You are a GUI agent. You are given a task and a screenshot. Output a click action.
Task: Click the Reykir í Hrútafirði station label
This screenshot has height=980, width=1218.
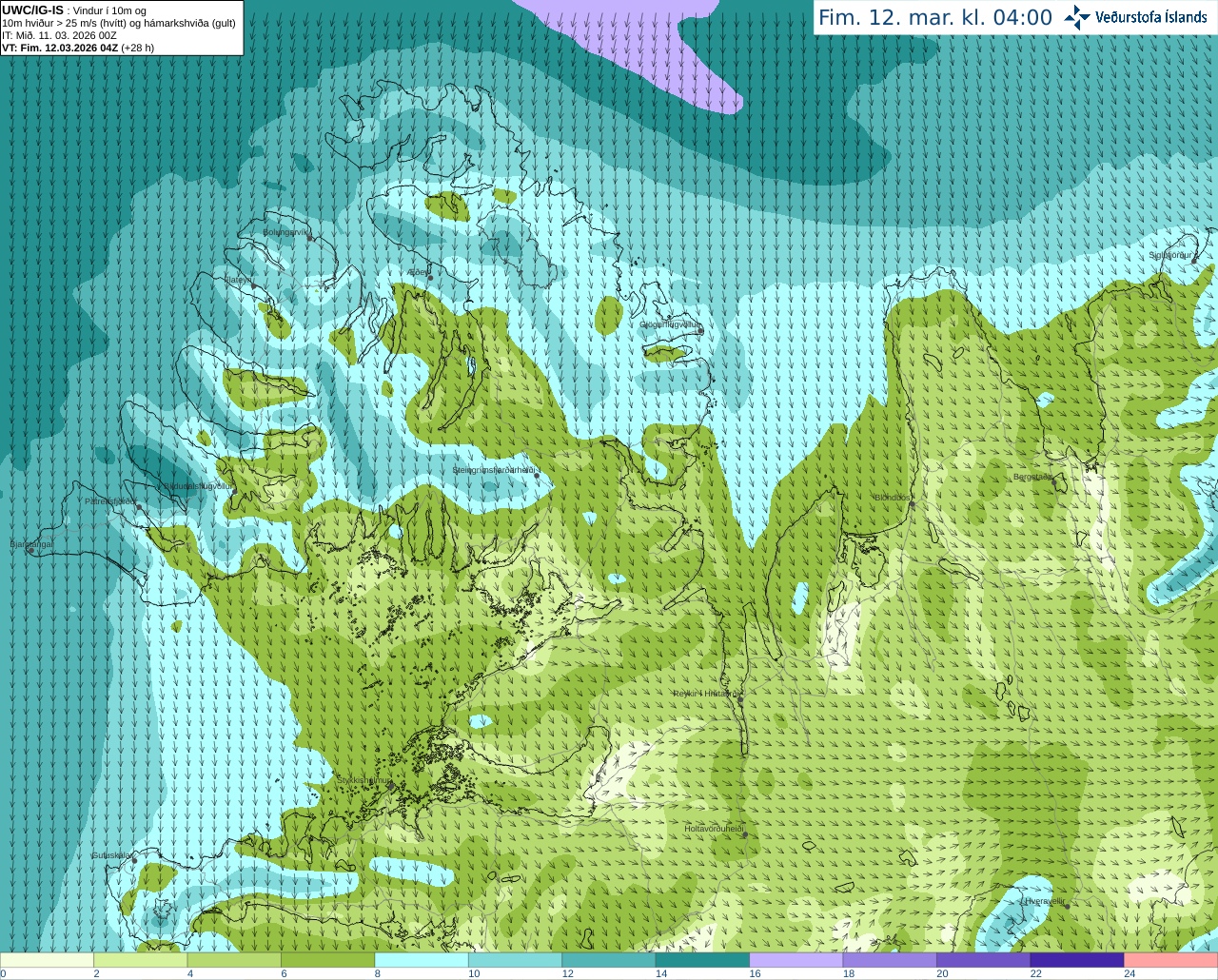pyautogui.click(x=705, y=694)
